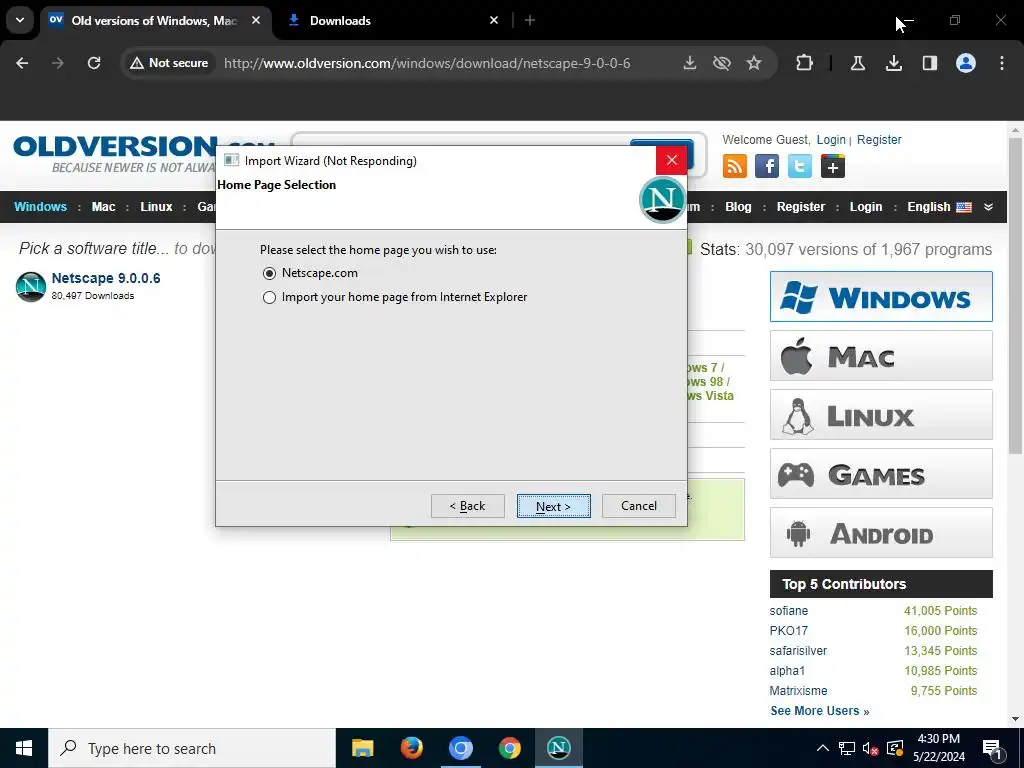Switch to the Old versions of Windows tab
Viewport: 1024px width, 768px height.
coord(153,20)
